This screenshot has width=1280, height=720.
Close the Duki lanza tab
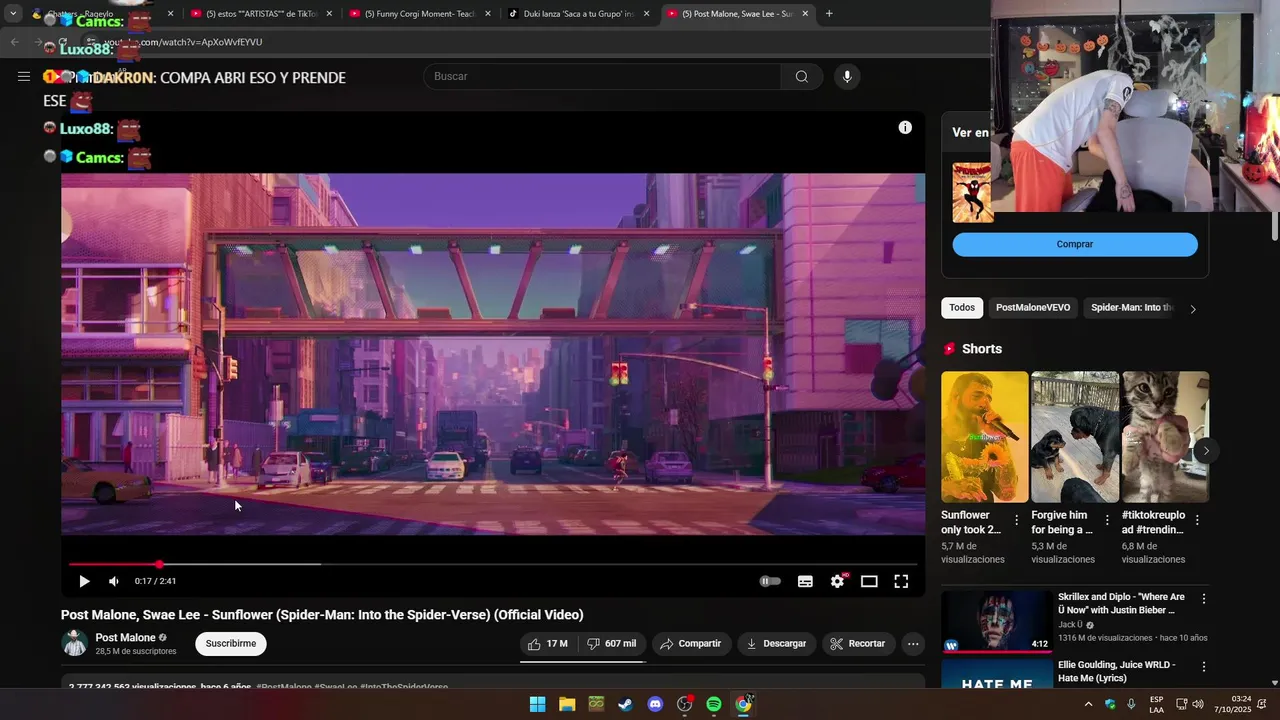pos(647,14)
